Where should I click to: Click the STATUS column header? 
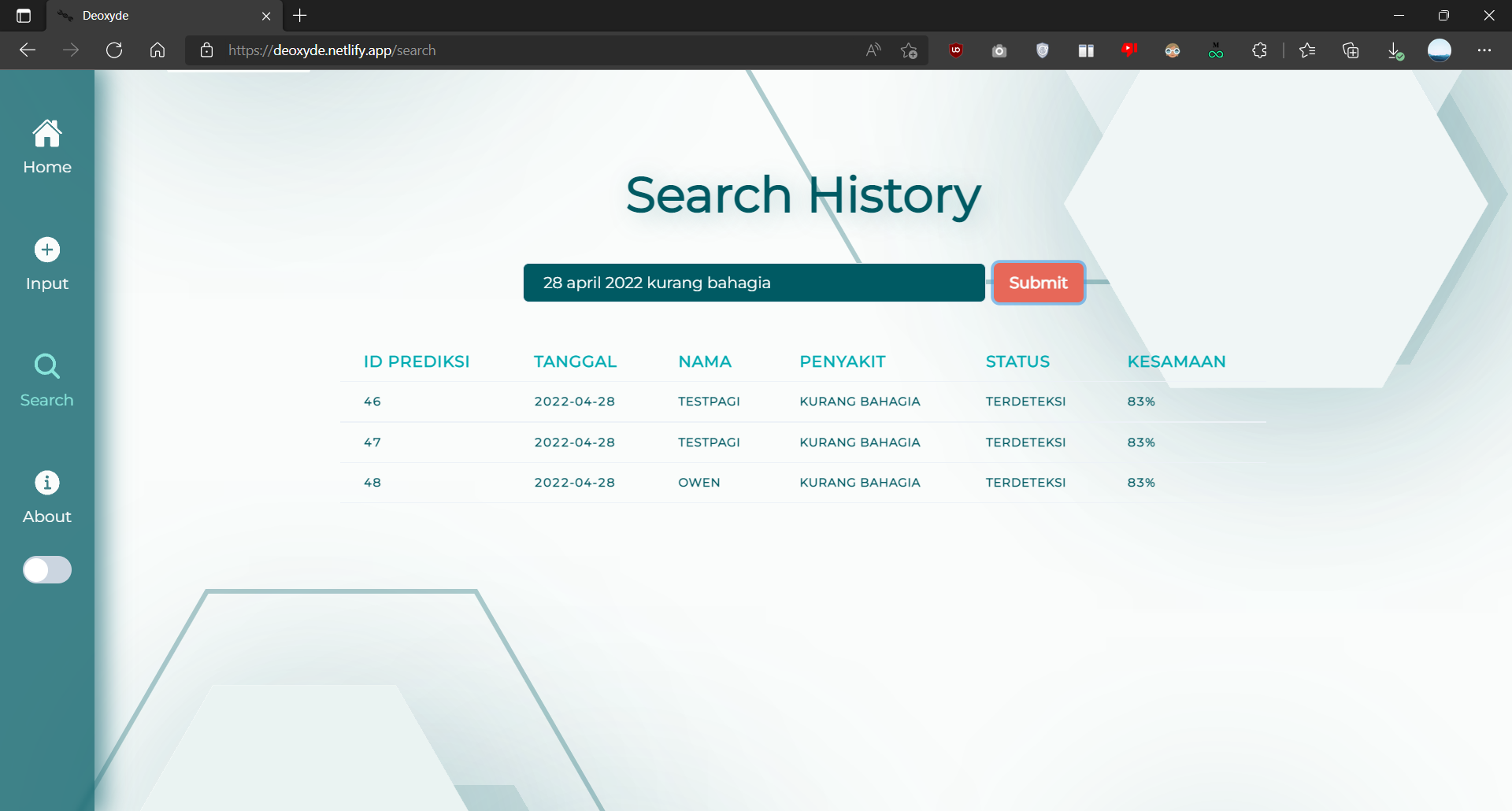[1017, 361]
